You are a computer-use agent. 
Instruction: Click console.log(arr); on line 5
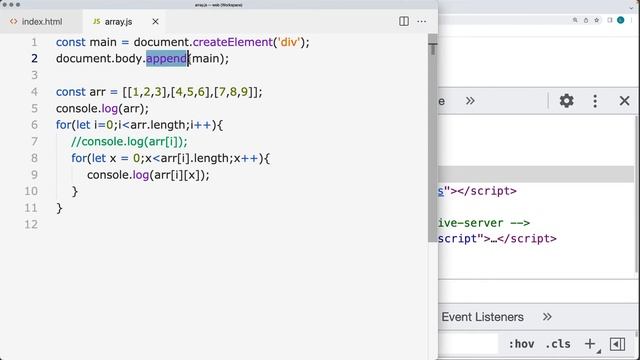coord(102,109)
